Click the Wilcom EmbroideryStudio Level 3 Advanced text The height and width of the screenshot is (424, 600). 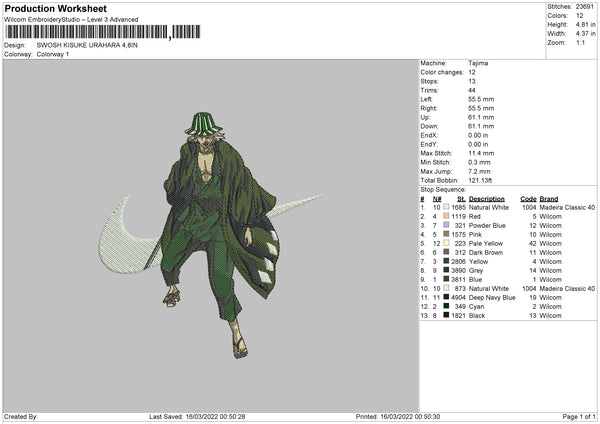[71, 20]
